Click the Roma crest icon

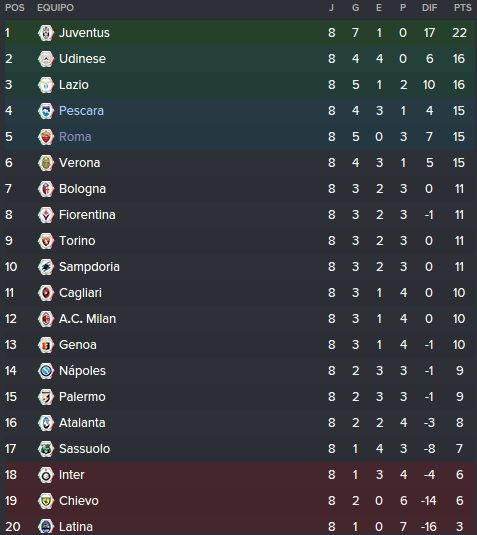(x=46, y=137)
